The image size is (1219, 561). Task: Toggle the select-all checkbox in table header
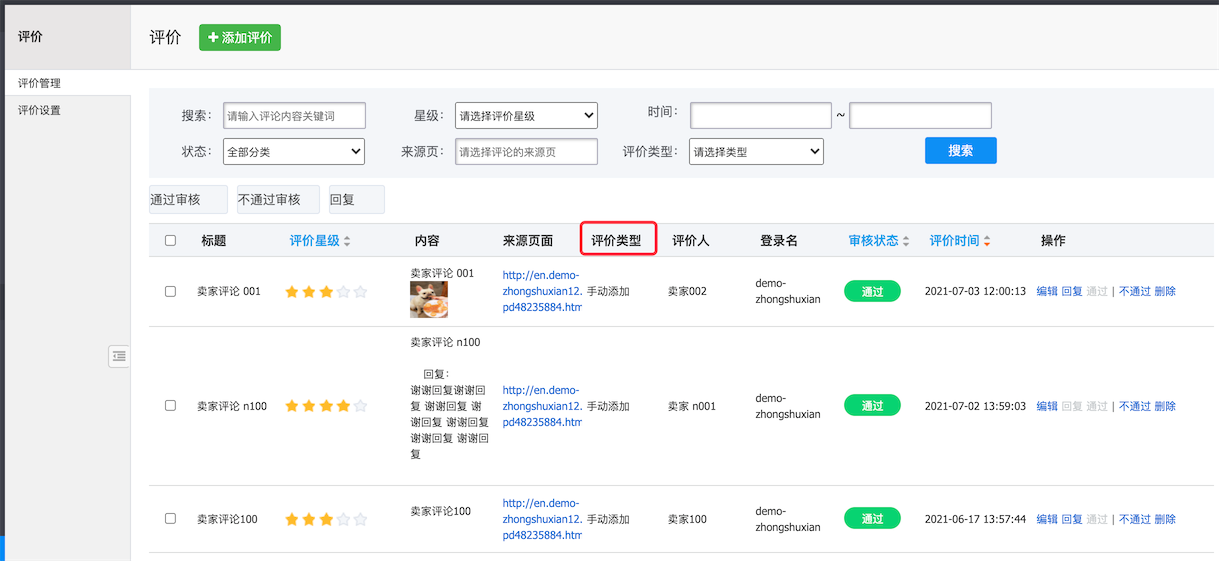coord(170,240)
